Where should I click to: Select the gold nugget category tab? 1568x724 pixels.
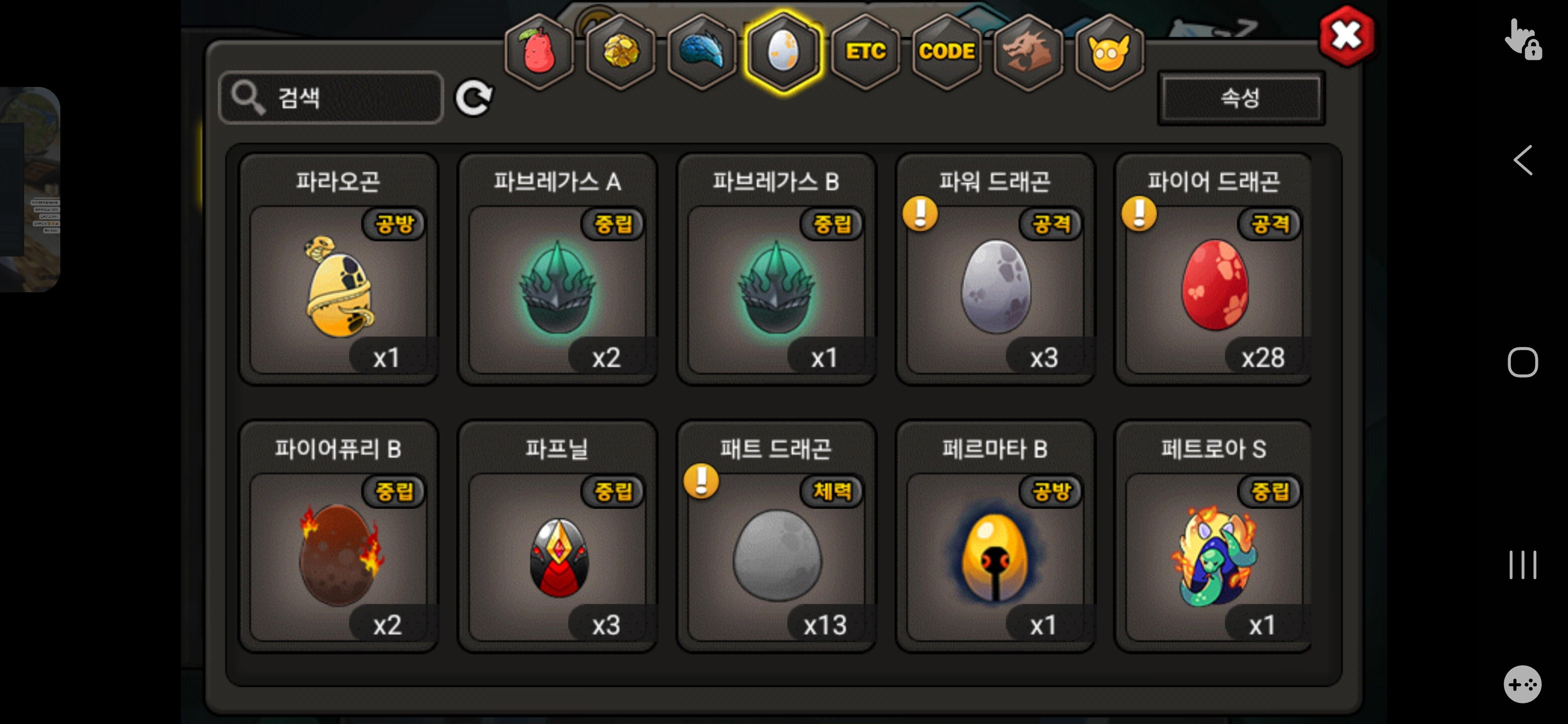click(620, 52)
